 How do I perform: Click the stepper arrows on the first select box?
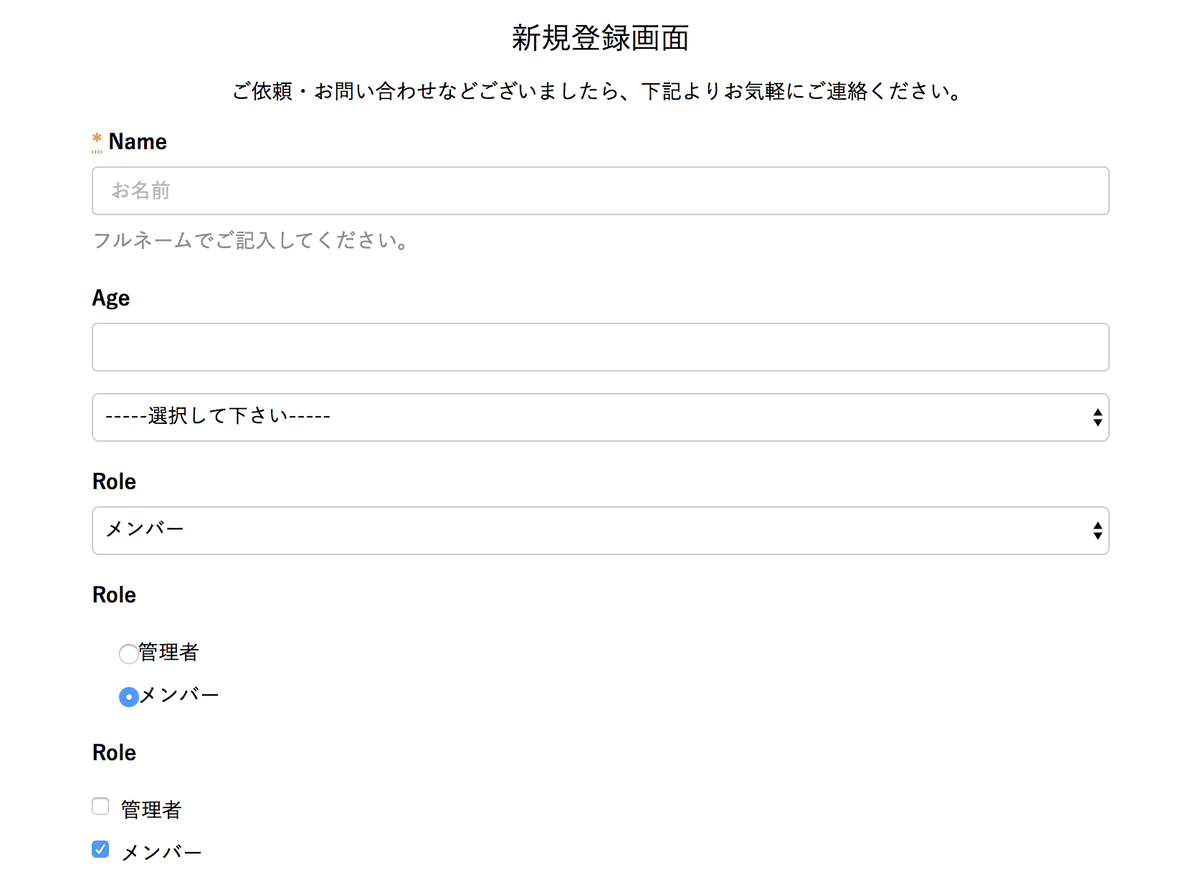1097,417
